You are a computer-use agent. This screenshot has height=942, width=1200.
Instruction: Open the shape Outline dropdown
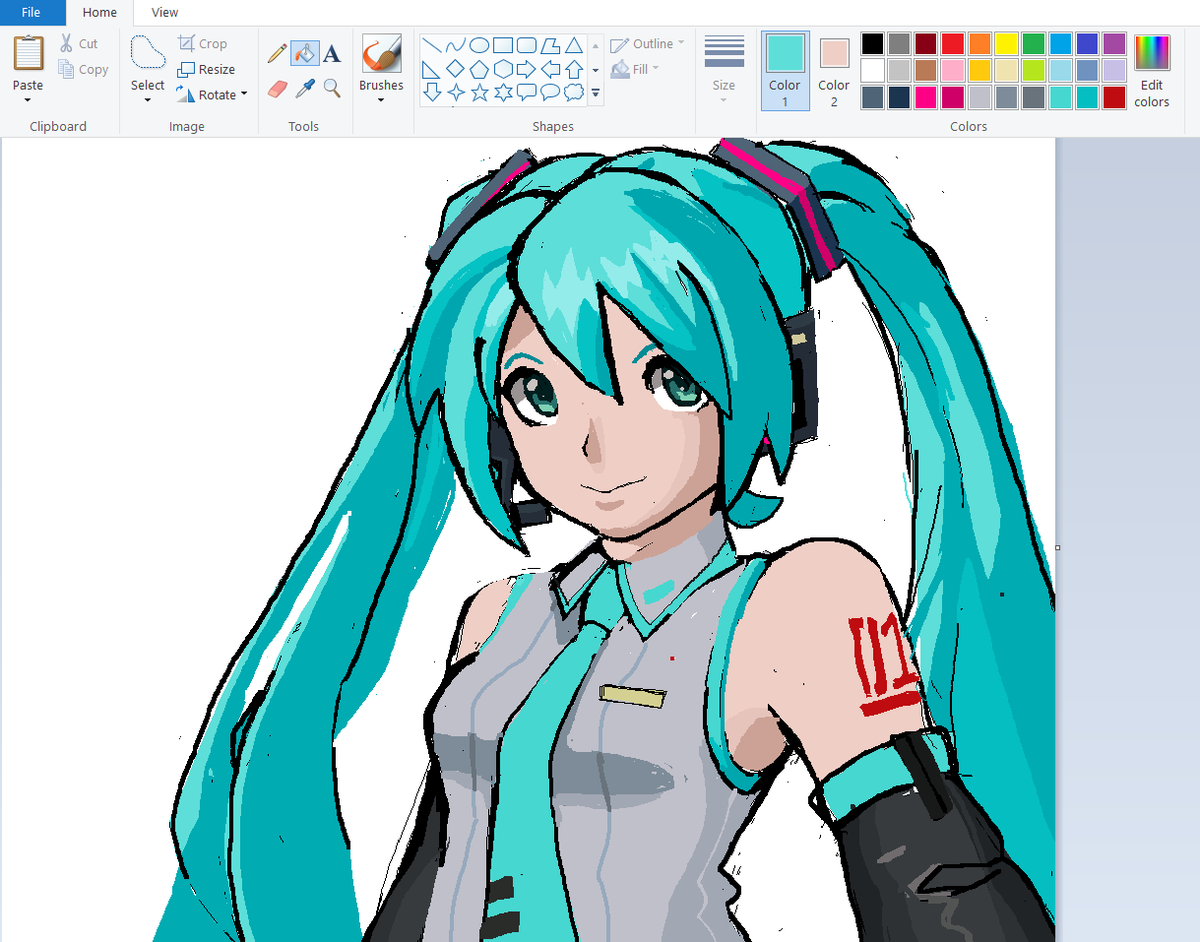tap(647, 44)
